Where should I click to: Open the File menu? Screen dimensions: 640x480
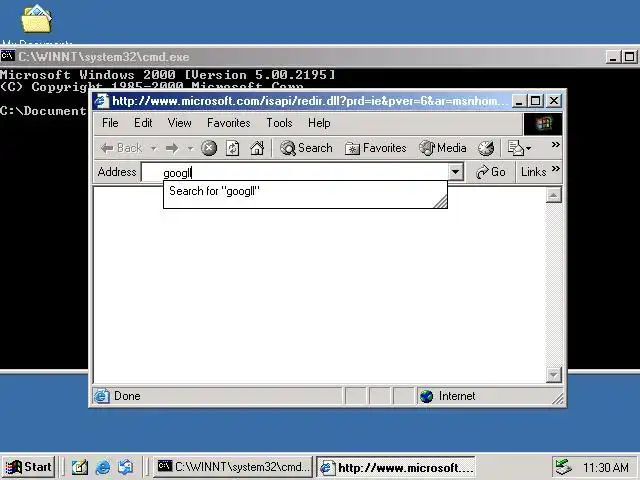[110, 123]
